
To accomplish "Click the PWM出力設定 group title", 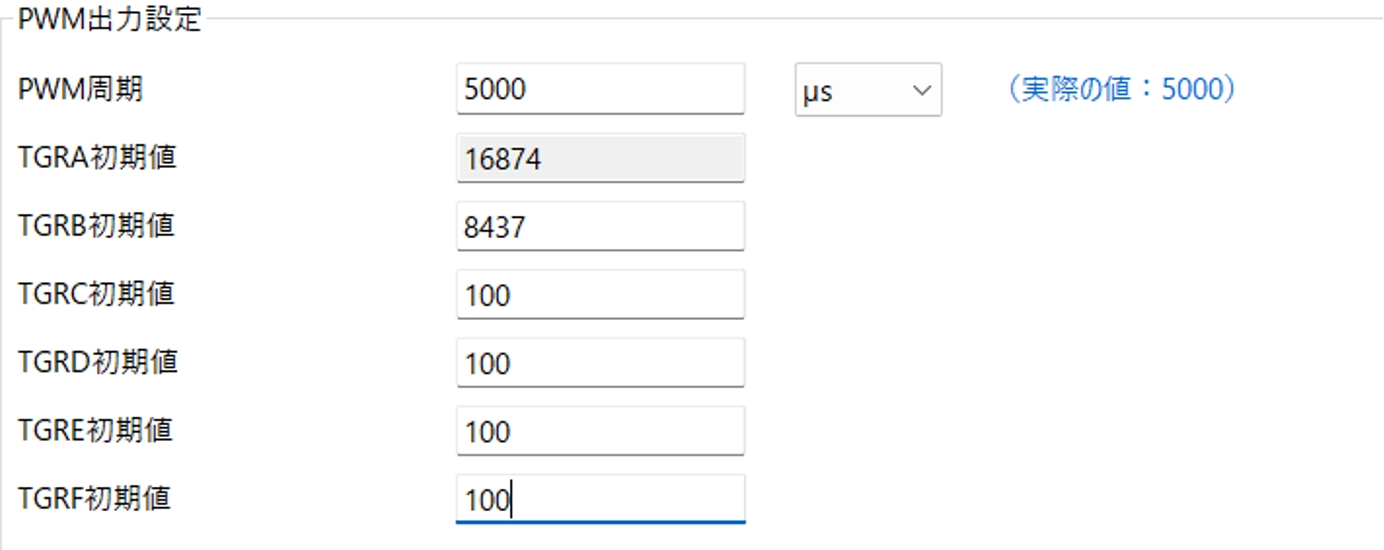I will [110, 19].
